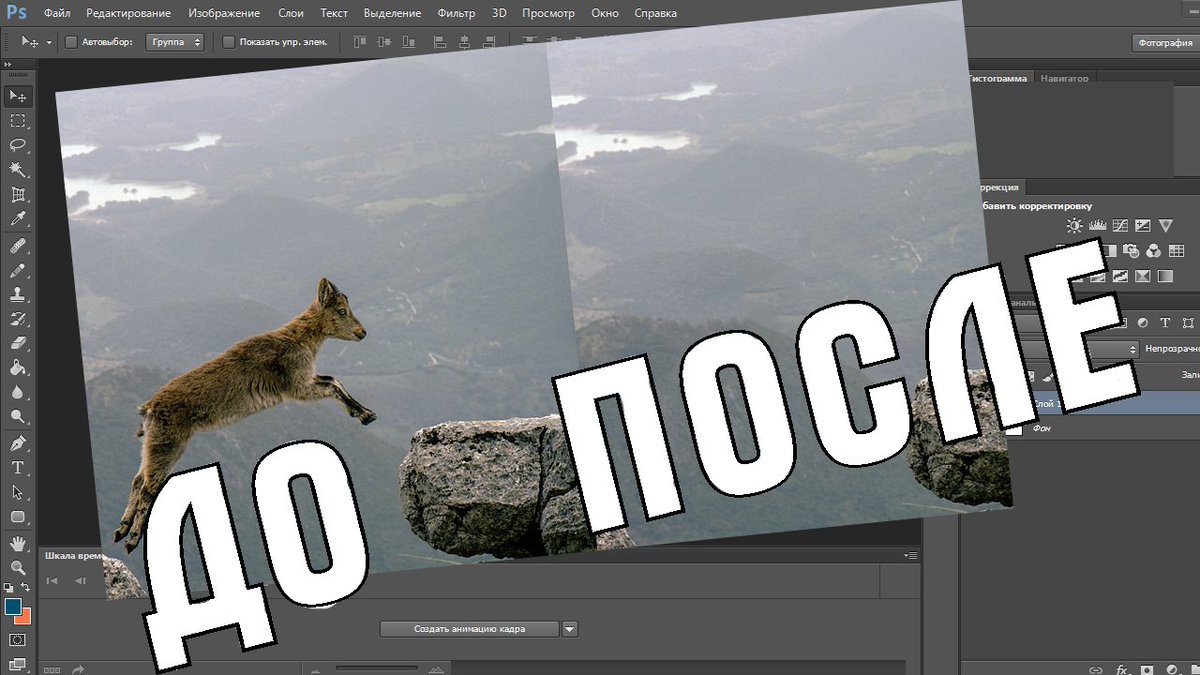Open the Move tool preset picker arrow
Image resolution: width=1200 pixels, height=675 pixels.
click(49, 43)
